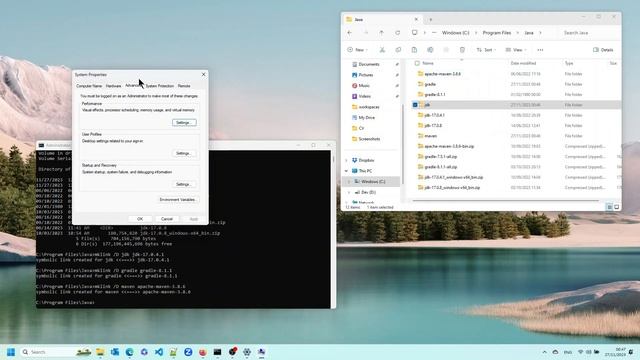Screen dimensions: 640x360
Task: Click the Delete trash icon in Explorer
Action: (x=462, y=50)
